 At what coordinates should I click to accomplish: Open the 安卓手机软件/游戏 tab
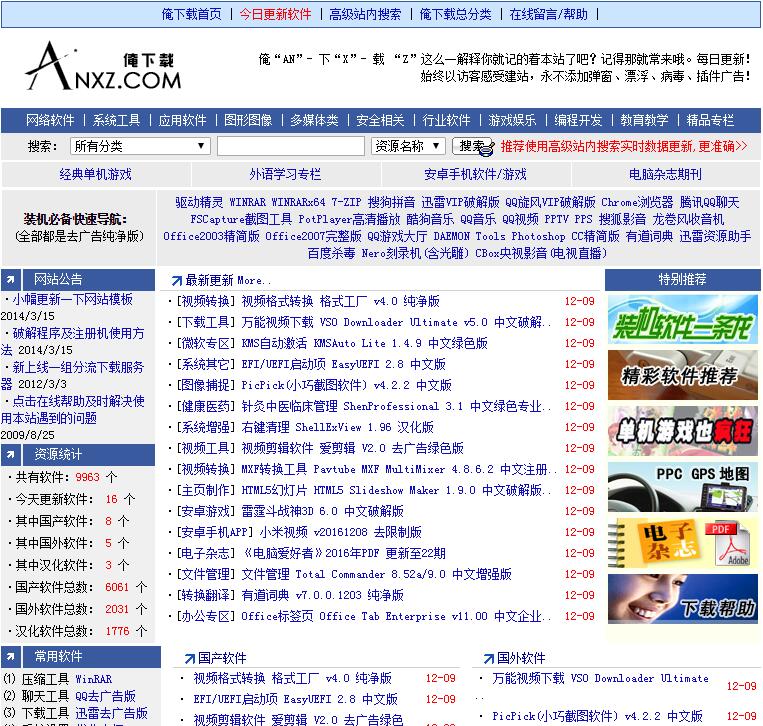pyautogui.click(x=475, y=174)
